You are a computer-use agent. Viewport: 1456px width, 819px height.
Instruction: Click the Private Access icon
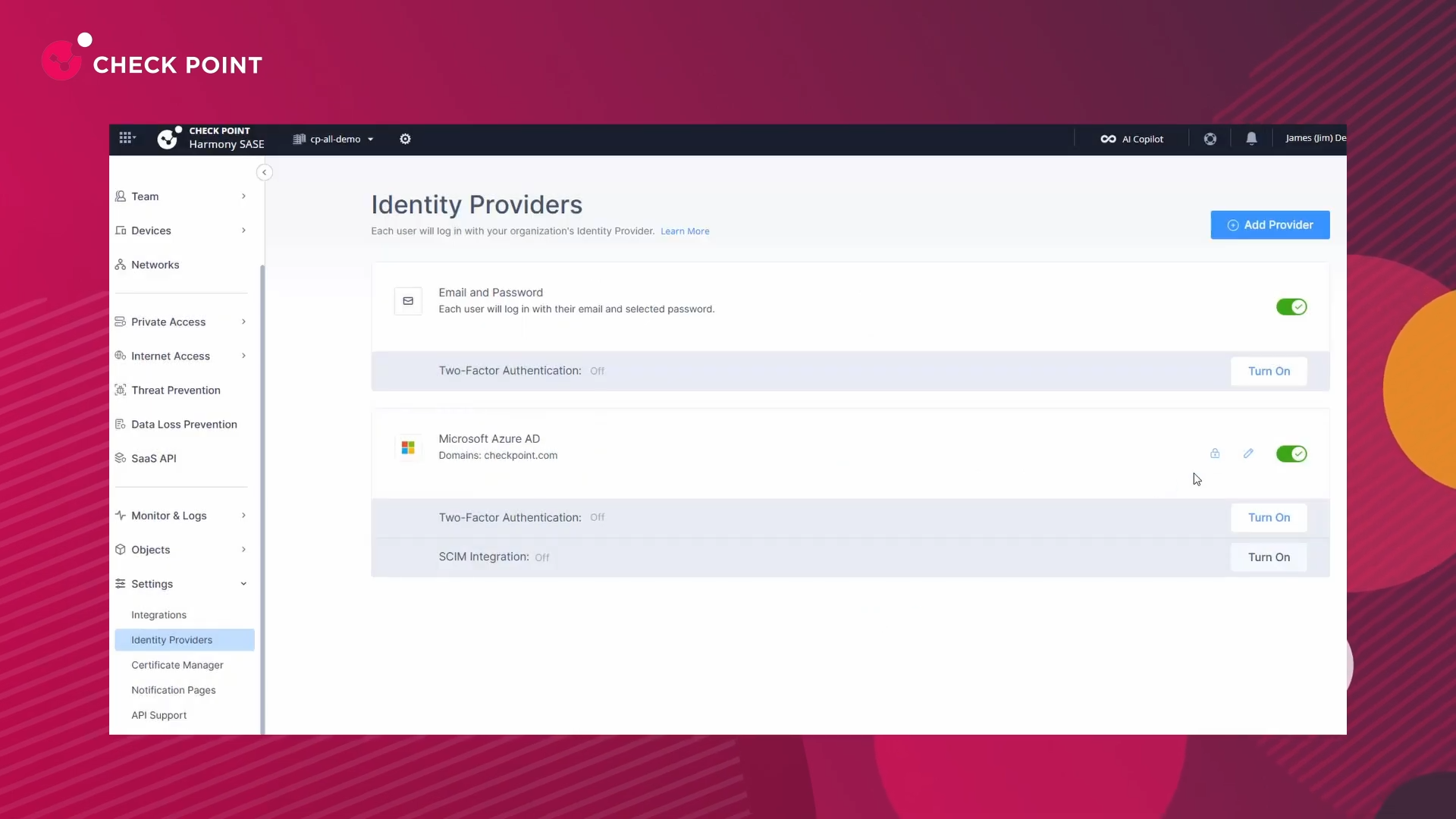120,322
